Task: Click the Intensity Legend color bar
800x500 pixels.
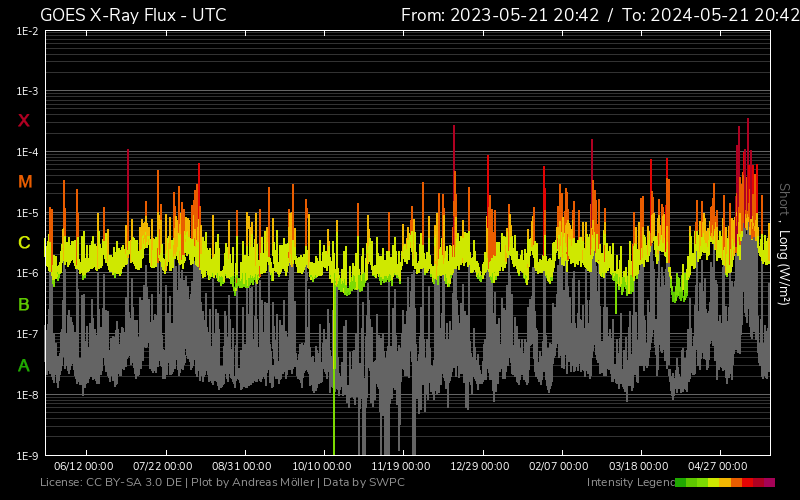Action: pos(725,483)
